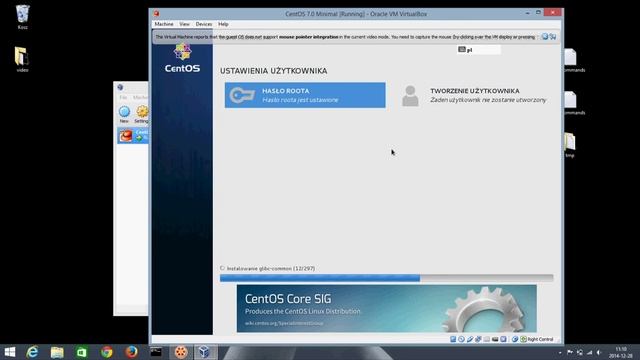Switch to VirtualBox cube taskbar icon
This screenshot has width=640, height=360.
205,352
